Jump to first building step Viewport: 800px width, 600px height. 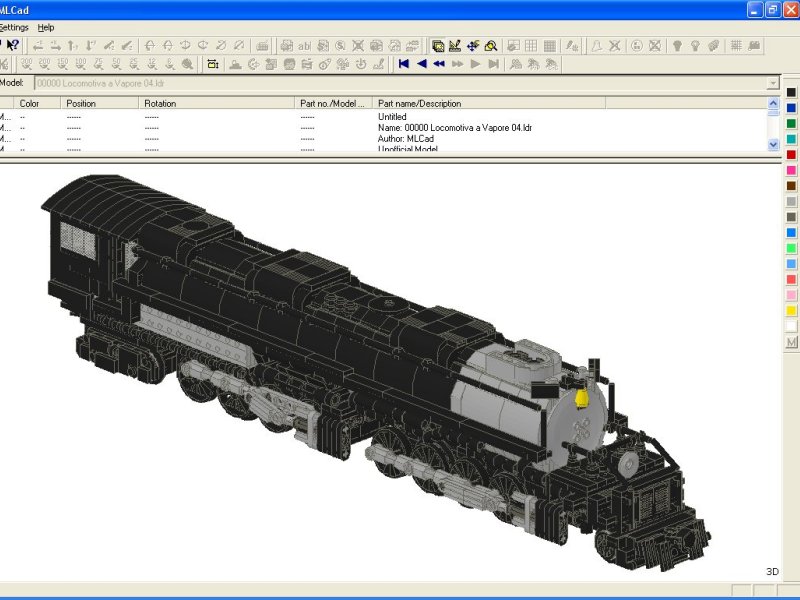point(404,64)
